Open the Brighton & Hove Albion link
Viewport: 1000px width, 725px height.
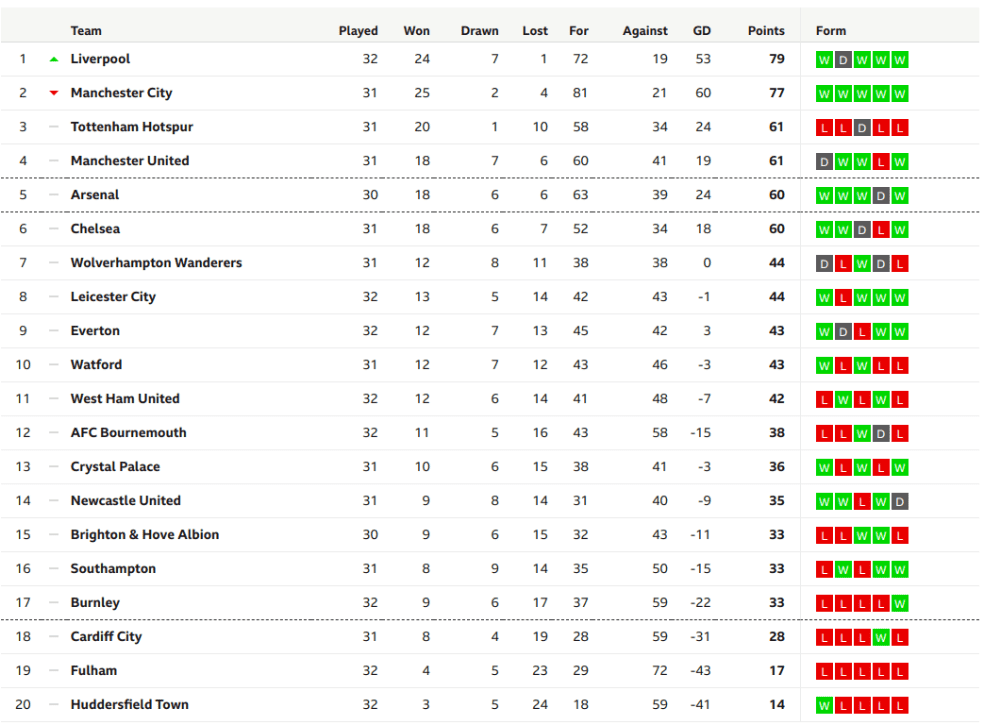145,534
